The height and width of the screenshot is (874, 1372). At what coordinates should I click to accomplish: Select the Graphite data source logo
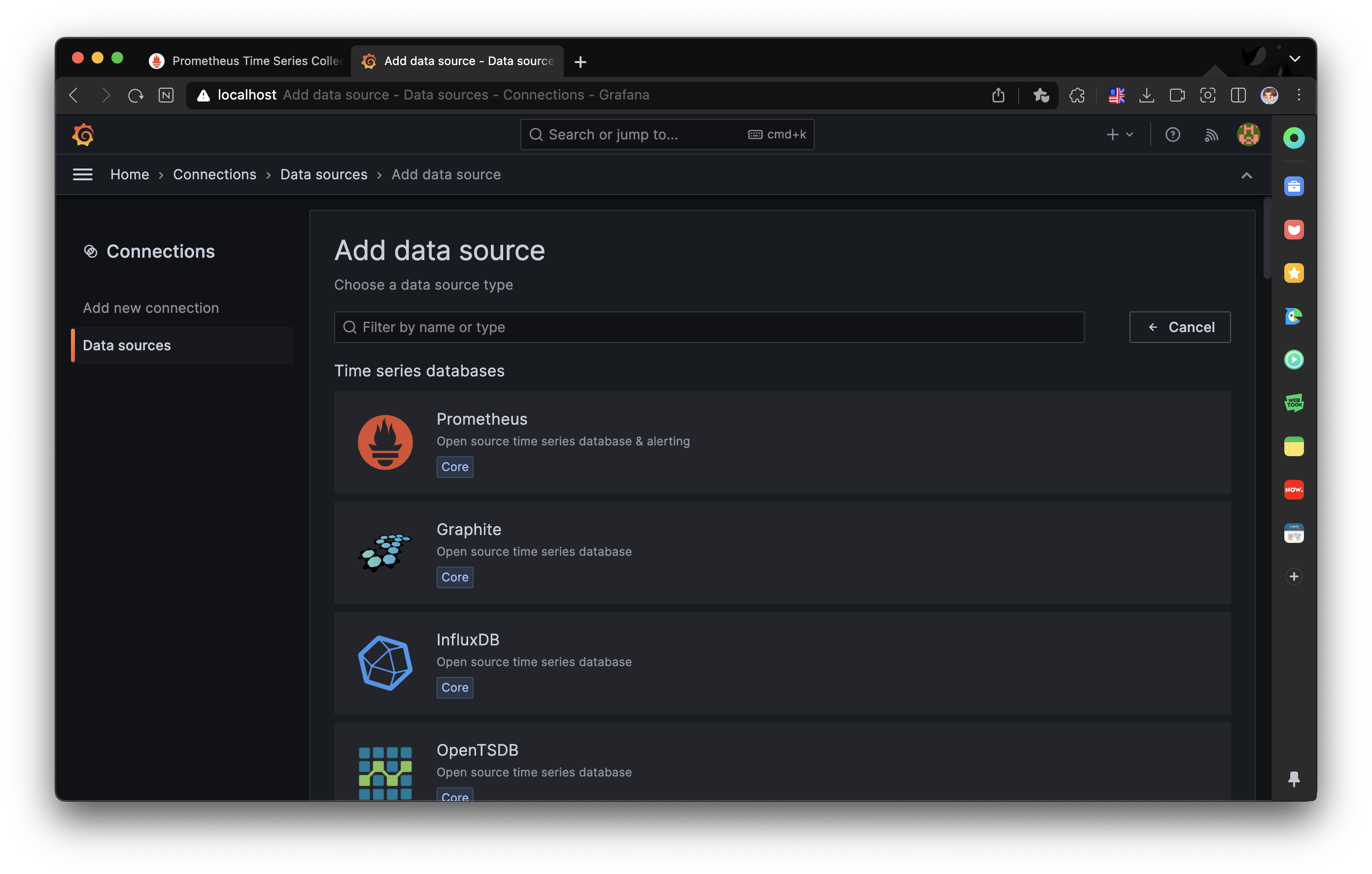[x=385, y=552]
